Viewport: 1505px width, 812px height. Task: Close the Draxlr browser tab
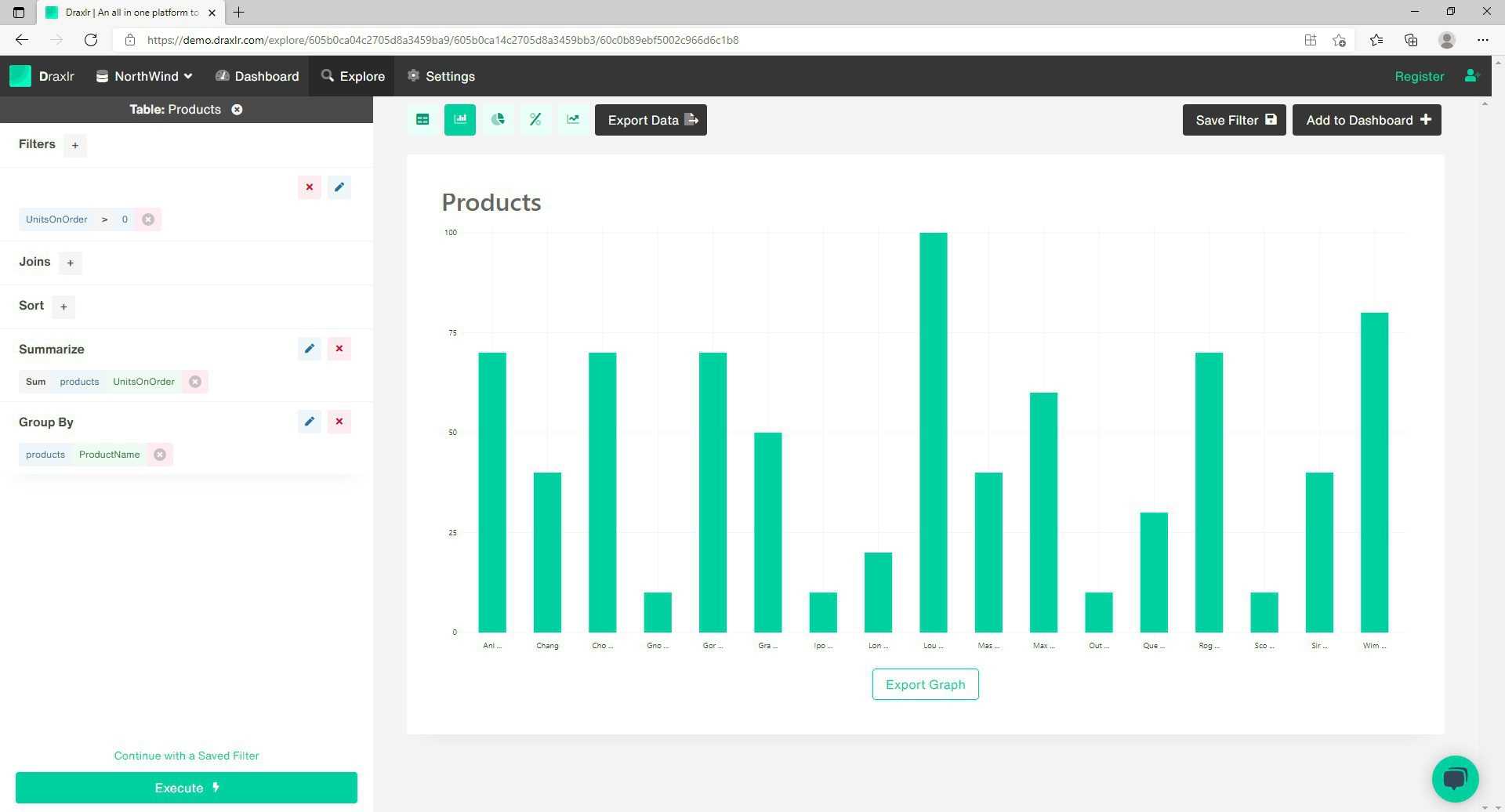pyautogui.click(x=212, y=13)
